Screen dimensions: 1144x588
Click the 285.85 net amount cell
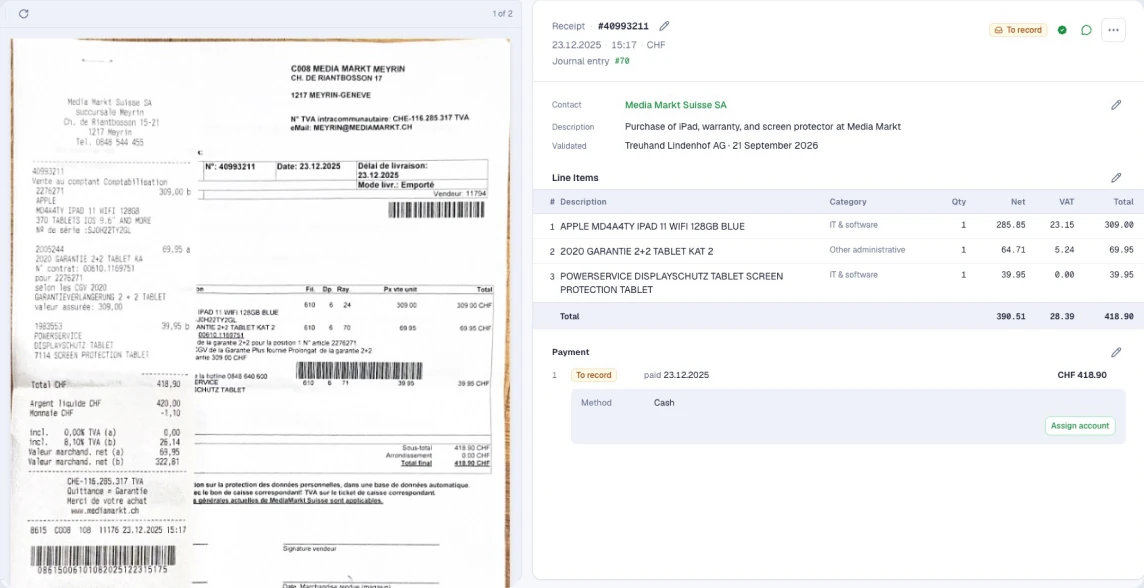point(1011,225)
